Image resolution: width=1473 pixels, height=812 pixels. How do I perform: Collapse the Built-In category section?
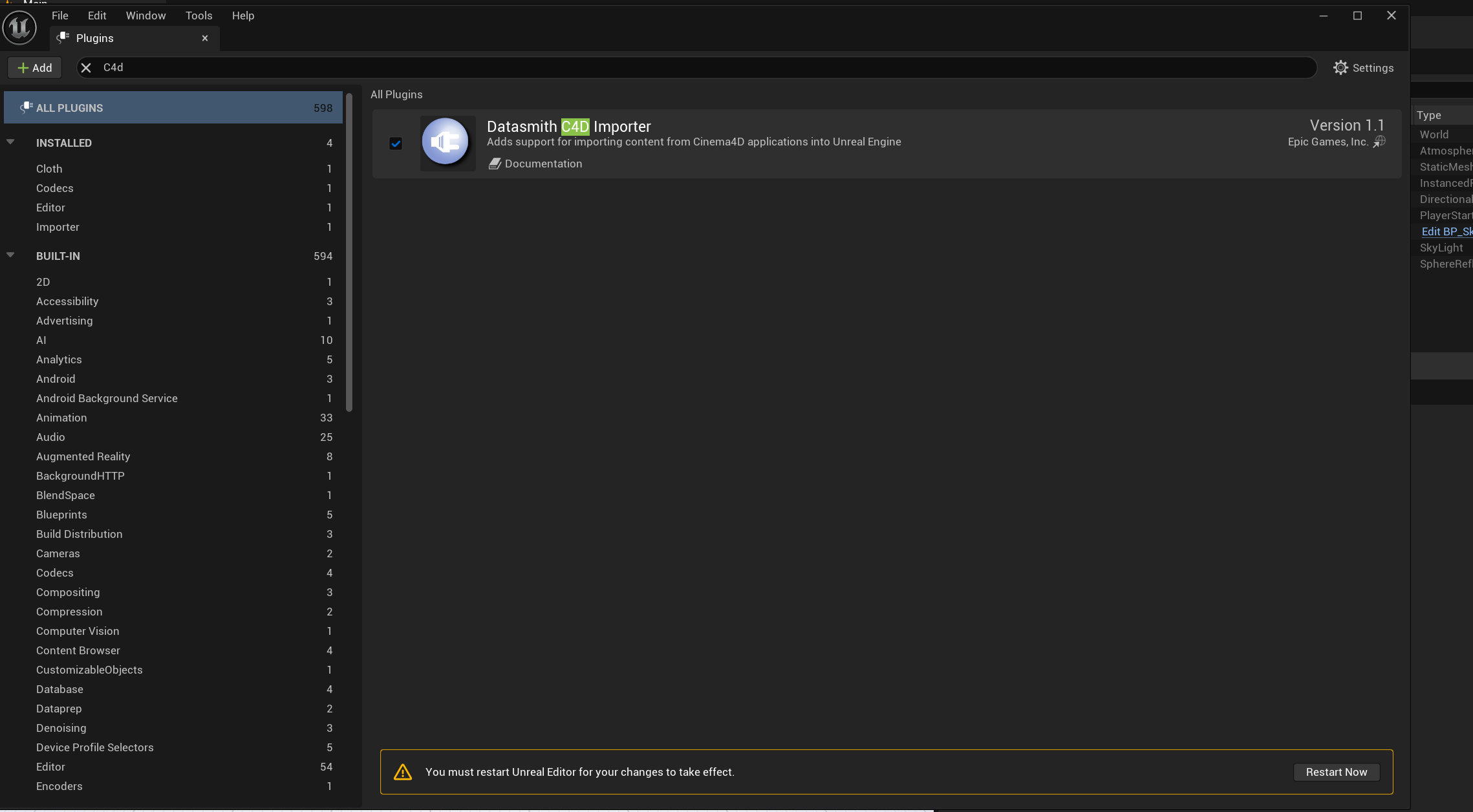[x=10, y=255]
